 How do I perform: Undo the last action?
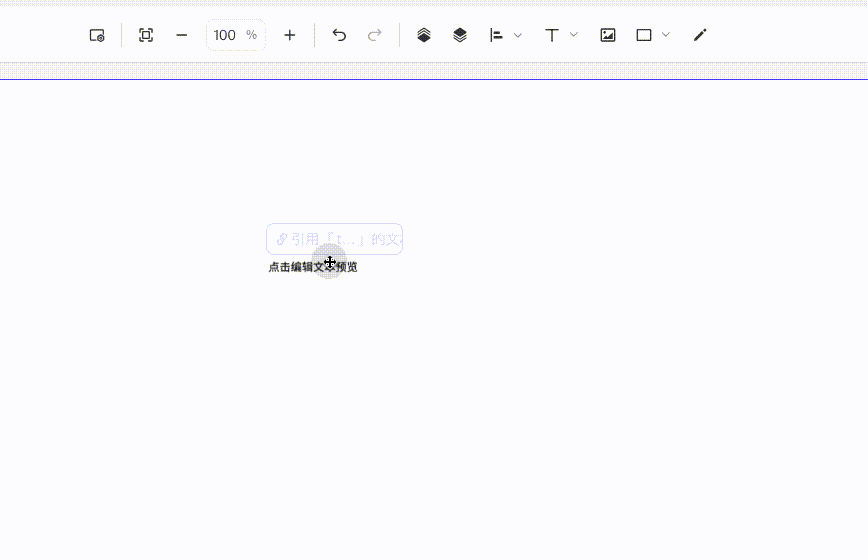tap(339, 35)
